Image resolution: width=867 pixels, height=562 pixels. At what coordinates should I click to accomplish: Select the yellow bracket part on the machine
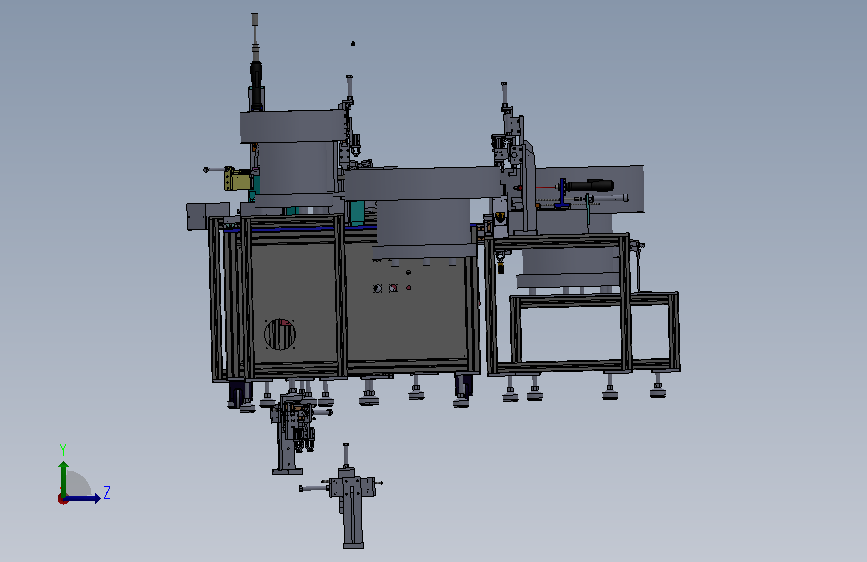(x=238, y=179)
